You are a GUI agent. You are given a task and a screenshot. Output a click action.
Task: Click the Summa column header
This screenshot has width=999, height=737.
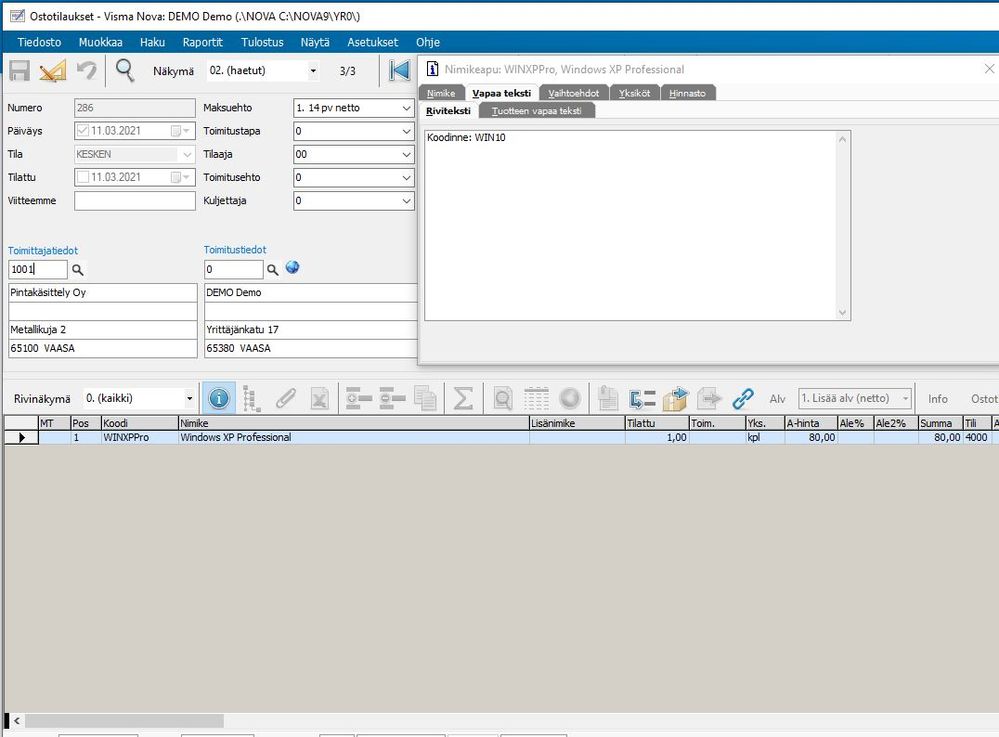pos(940,423)
